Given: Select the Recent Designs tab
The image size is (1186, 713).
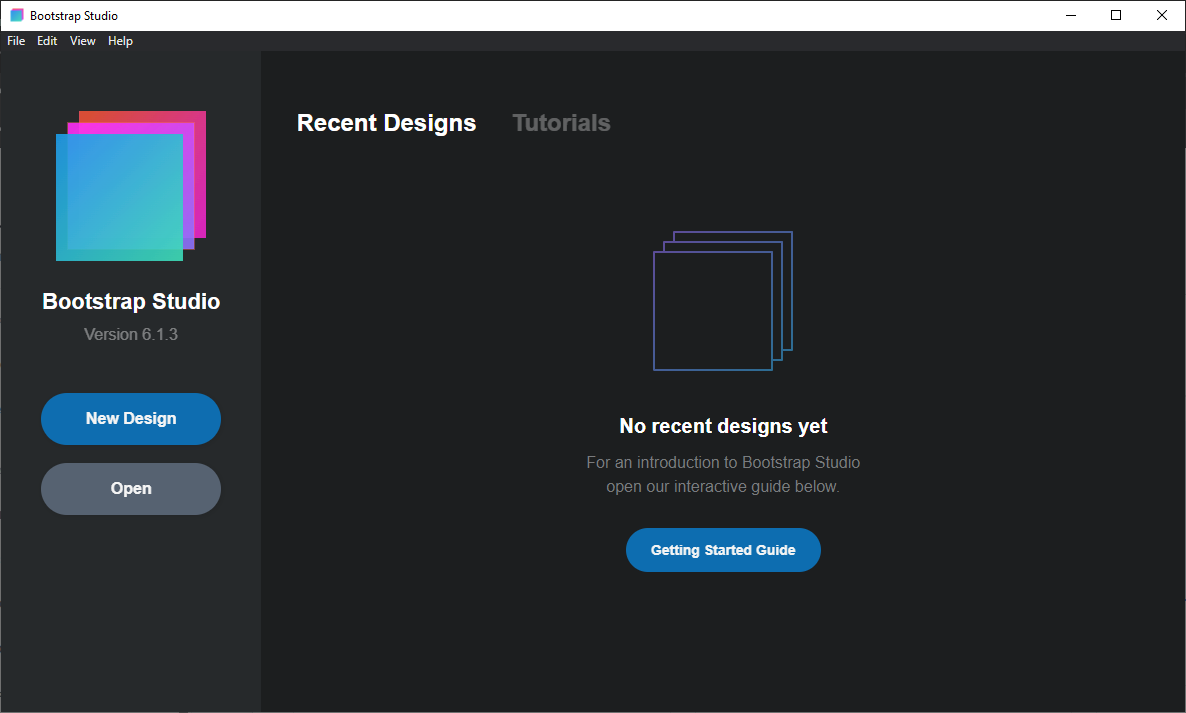Looking at the screenshot, I should tap(386, 123).
